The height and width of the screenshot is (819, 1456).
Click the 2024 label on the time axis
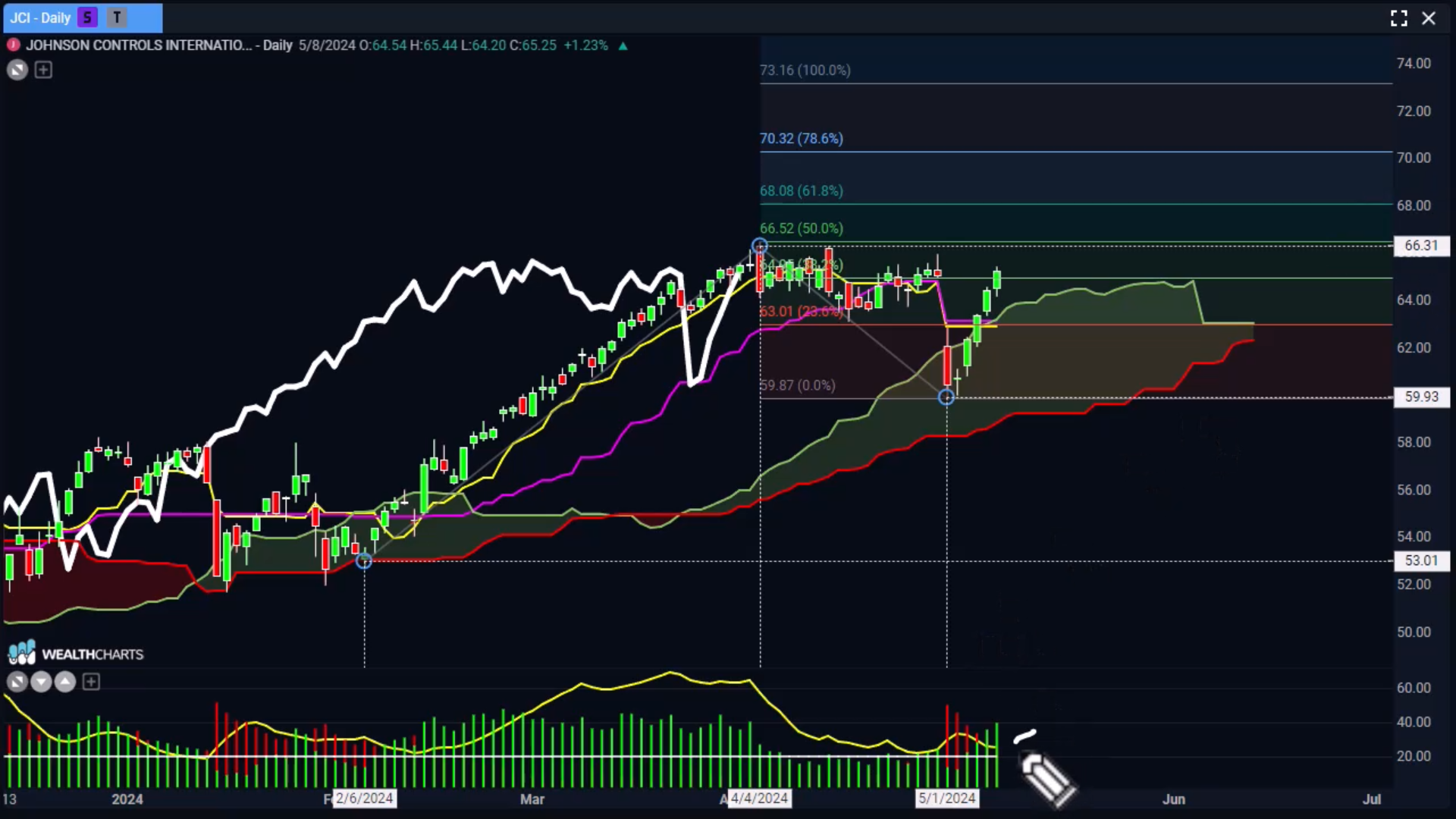(127, 799)
